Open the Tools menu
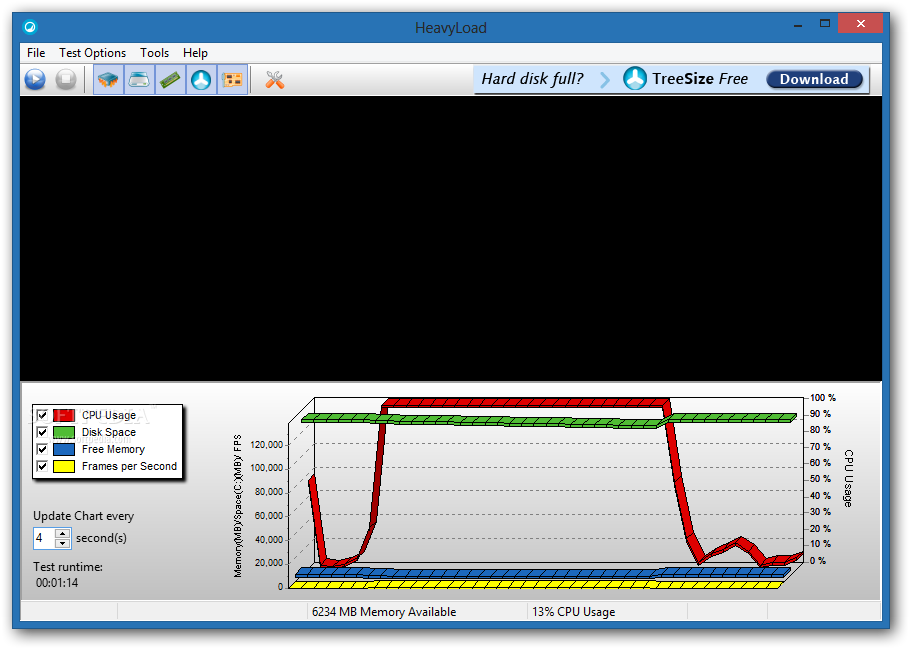Image resolution: width=910 pixels, height=649 pixels. (x=154, y=53)
